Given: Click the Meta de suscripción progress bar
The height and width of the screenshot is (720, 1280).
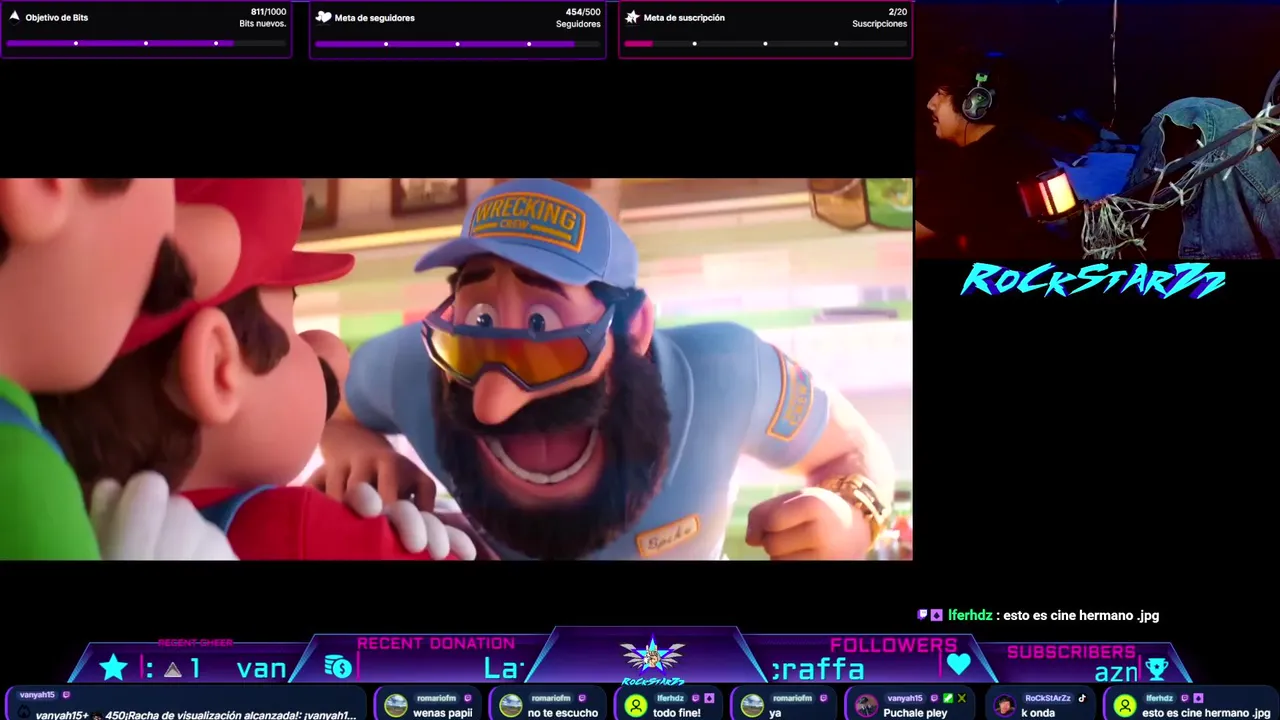Looking at the screenshot, I should [x=765, y=43].
